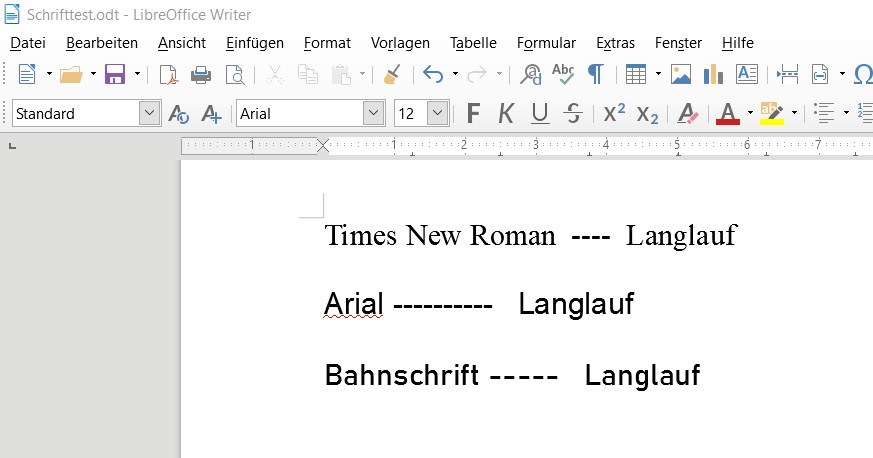Select the Clone Formatting brush icon

pyautogui.click(x=393, y=74)
